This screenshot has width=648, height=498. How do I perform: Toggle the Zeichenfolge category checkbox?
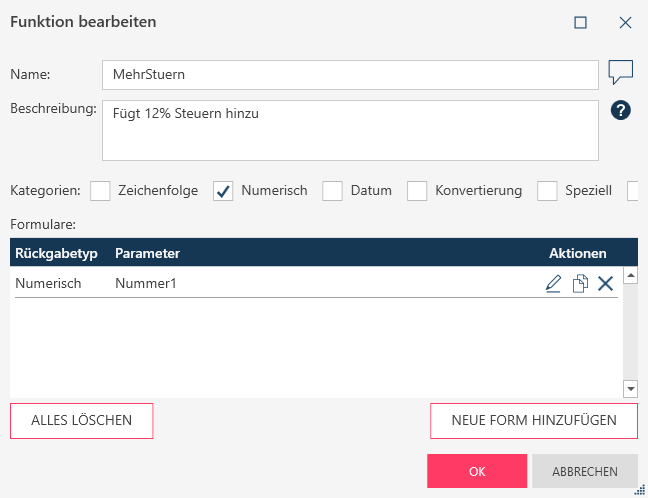click(101, 191)
